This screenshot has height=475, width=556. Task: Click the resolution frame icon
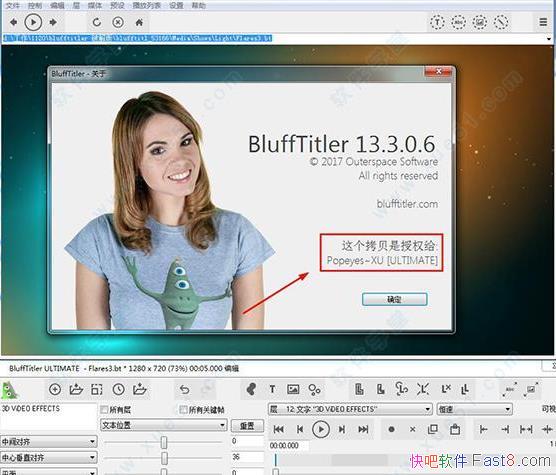[97, 390]
